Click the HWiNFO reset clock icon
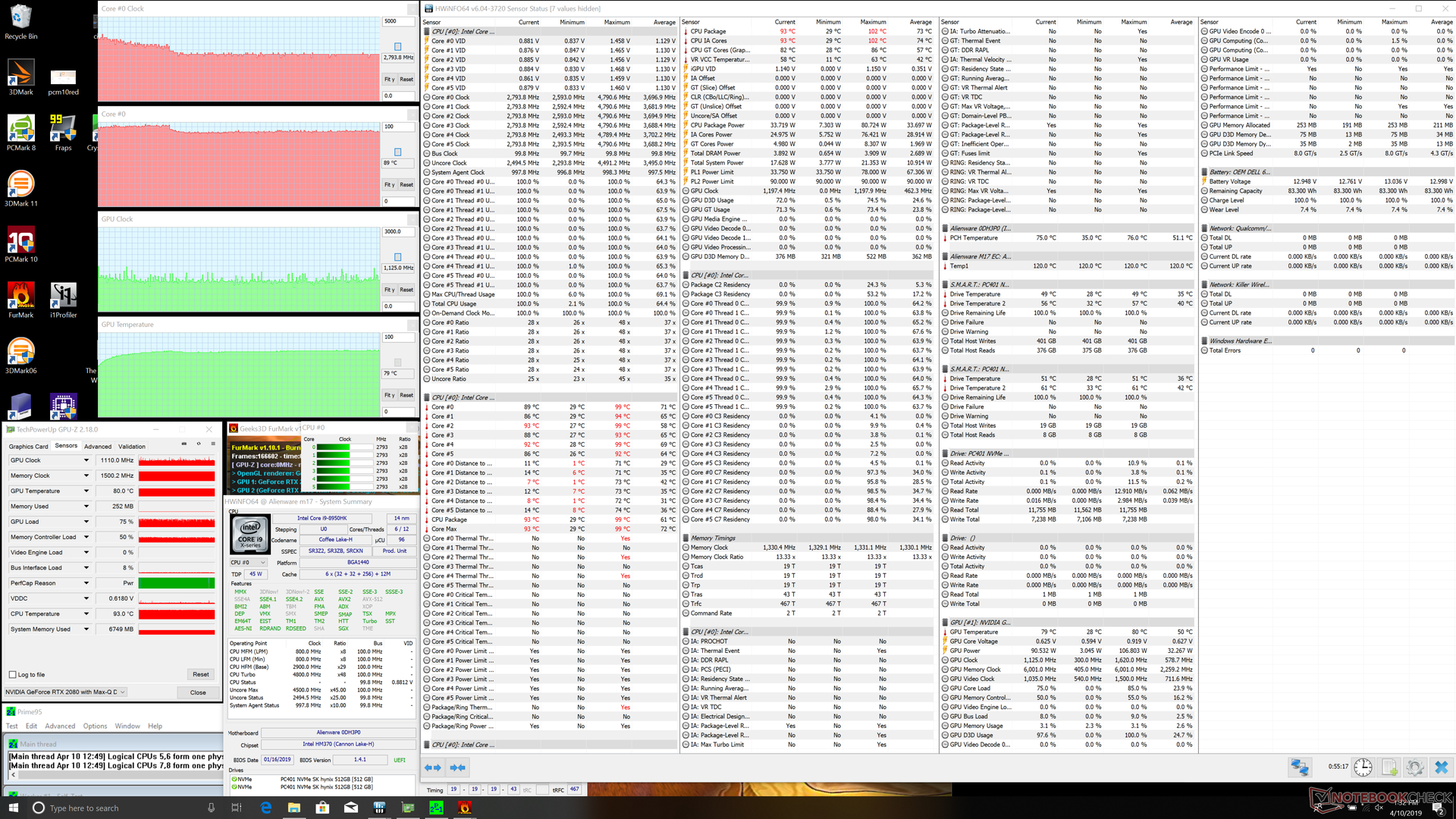 [x=1363, y=767]
